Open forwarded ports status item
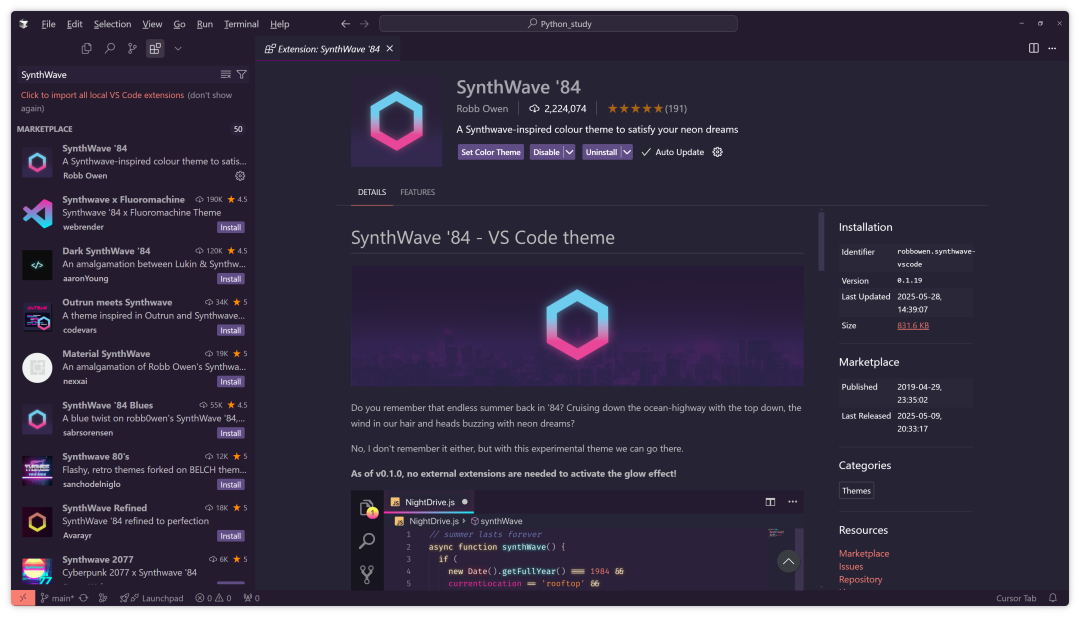Viewport: 1080px width, 617px height. (251, 598)
